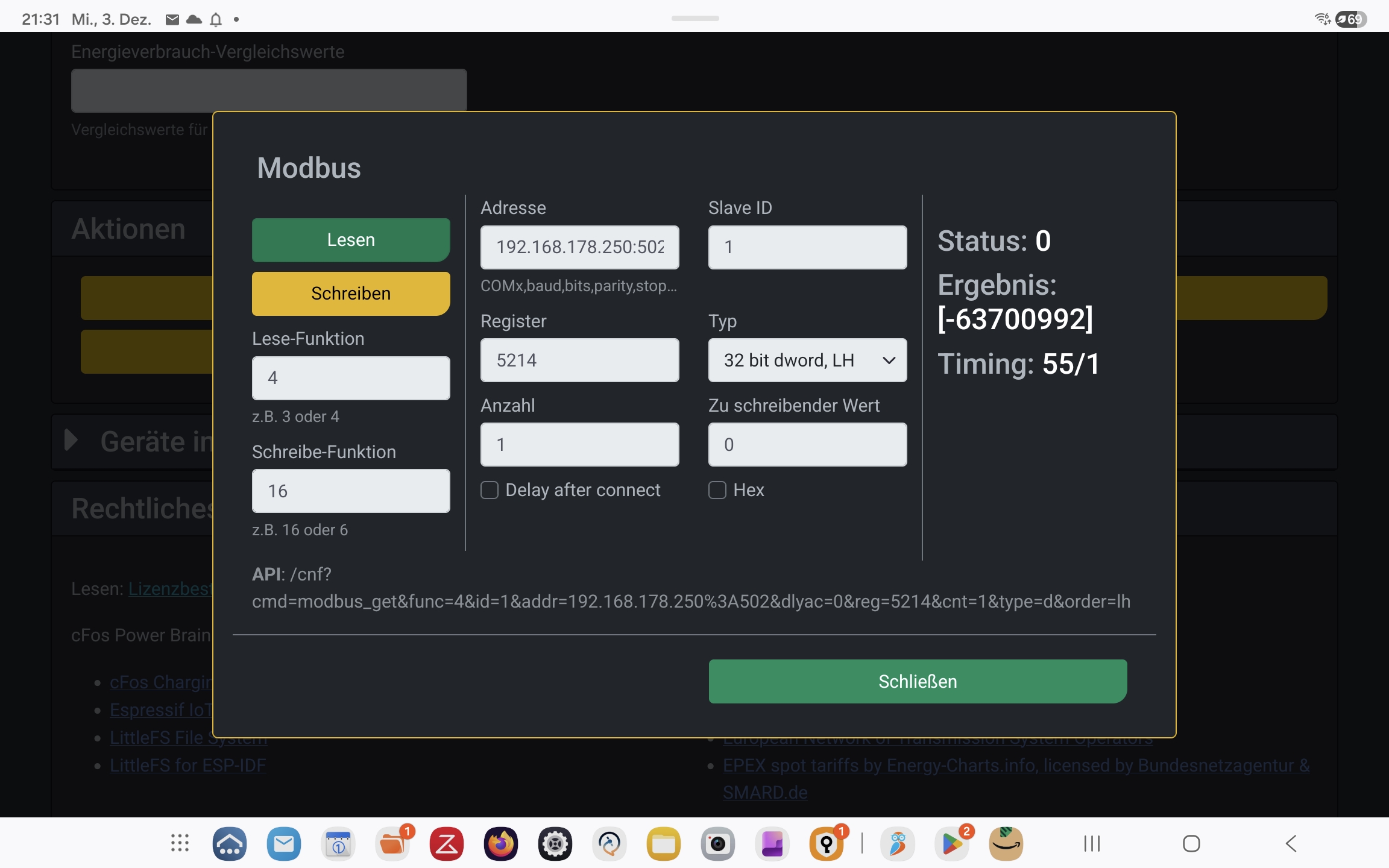Check the Hex checkbox
This screenshot has width=1389, height=868.
pyautogui.click(x=717, y=490)
